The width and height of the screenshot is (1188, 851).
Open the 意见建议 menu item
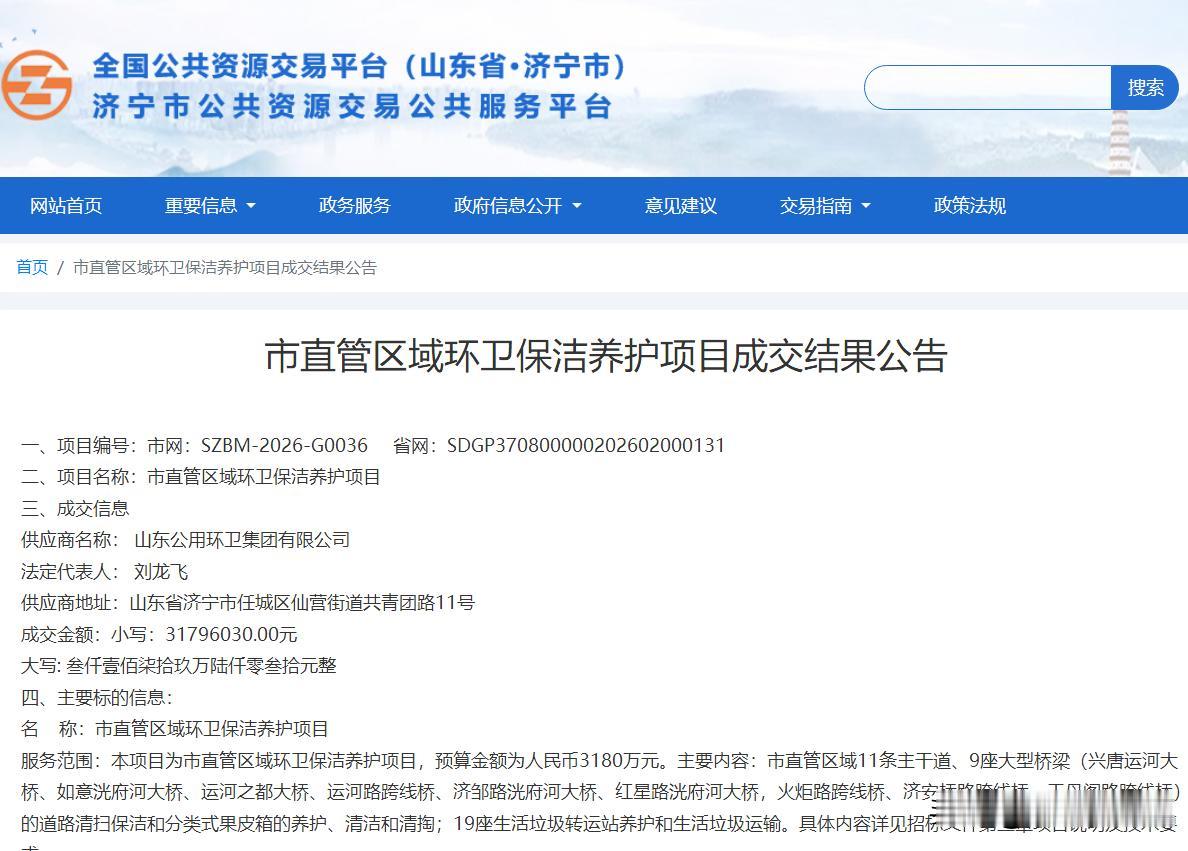click(680, 205)
